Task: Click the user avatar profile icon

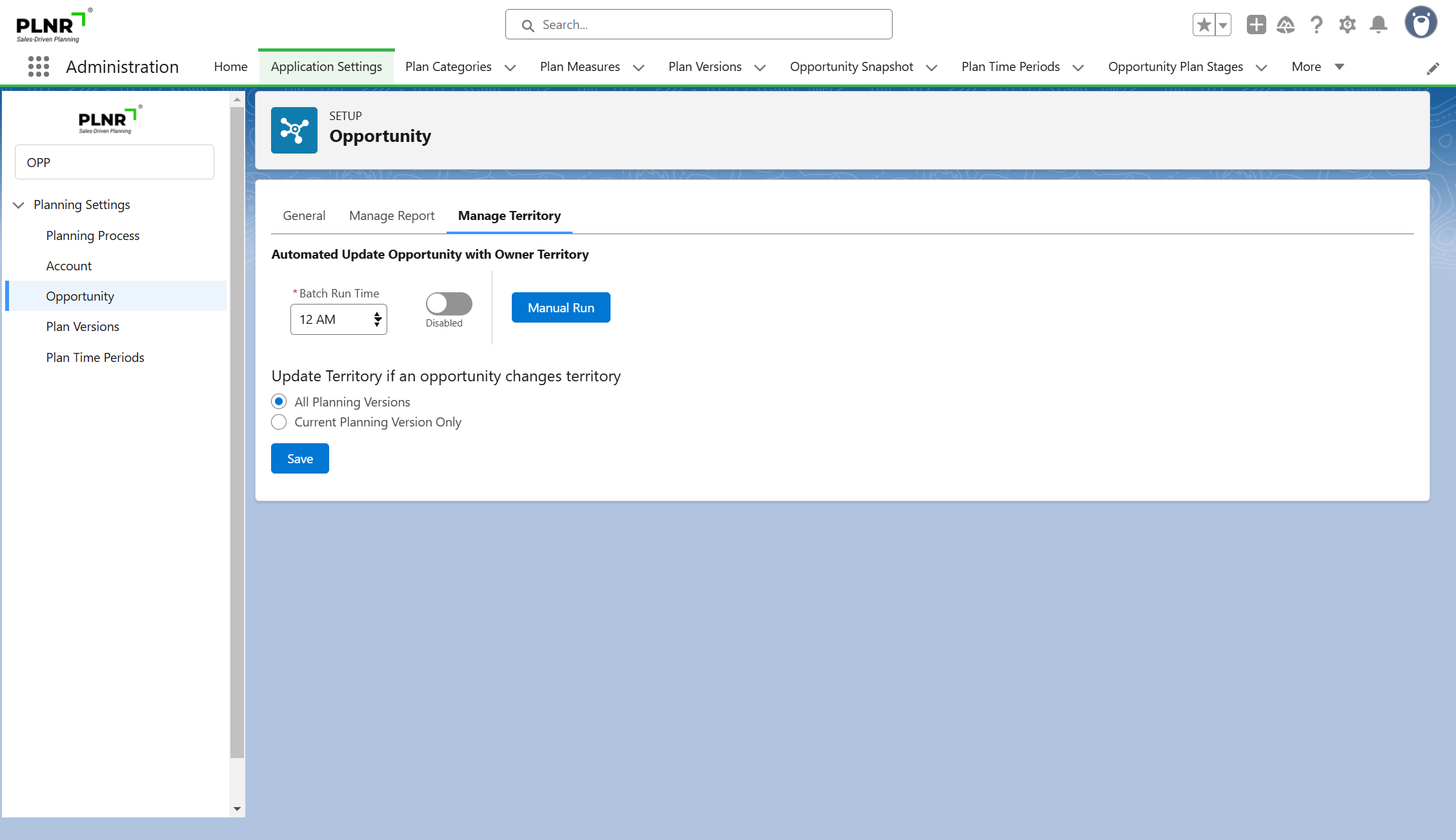Action: tap(1421, 23)
